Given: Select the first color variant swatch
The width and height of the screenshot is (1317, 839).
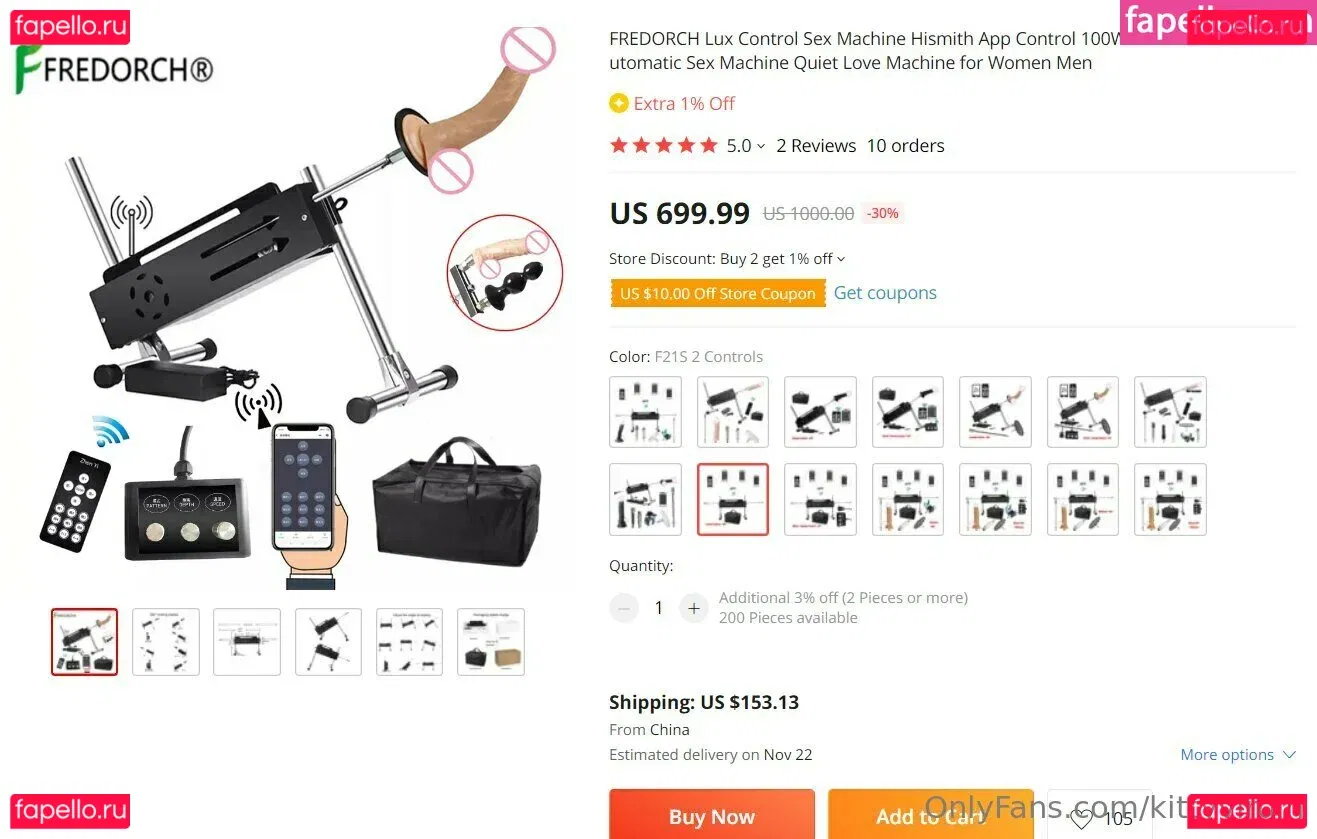Looking at the screenshot, I should click(646, 412).
